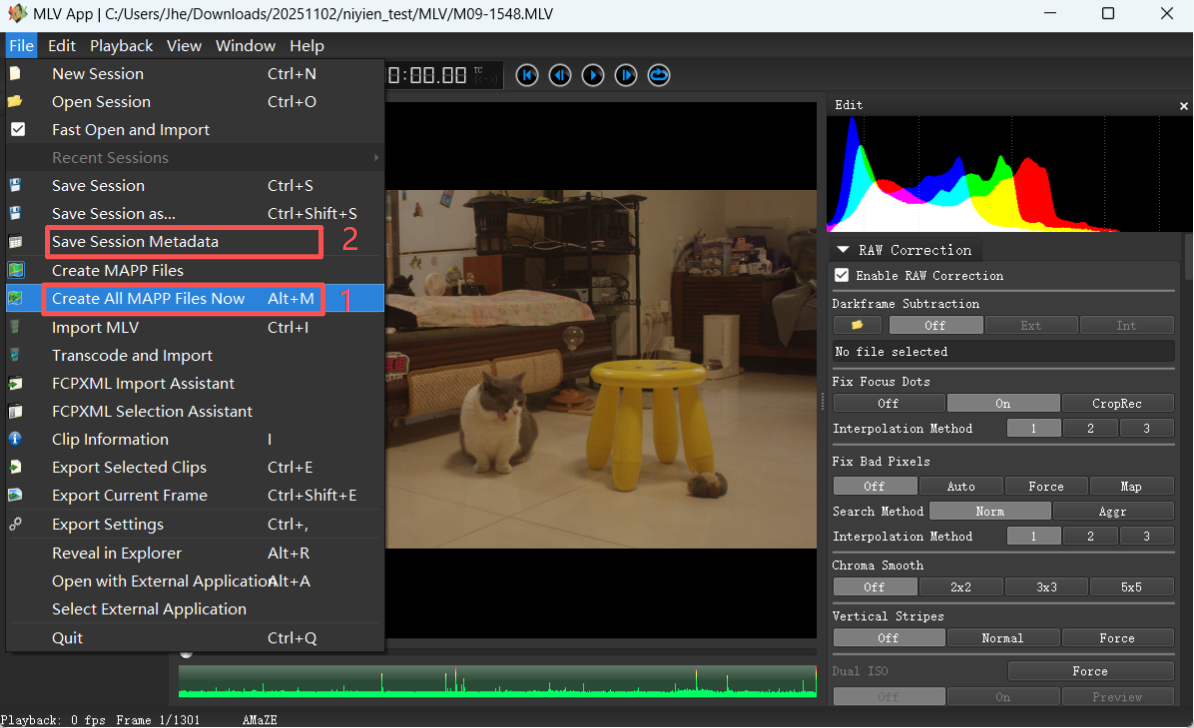
Task: Toggle loop playback icon
Action: [659, 75]
